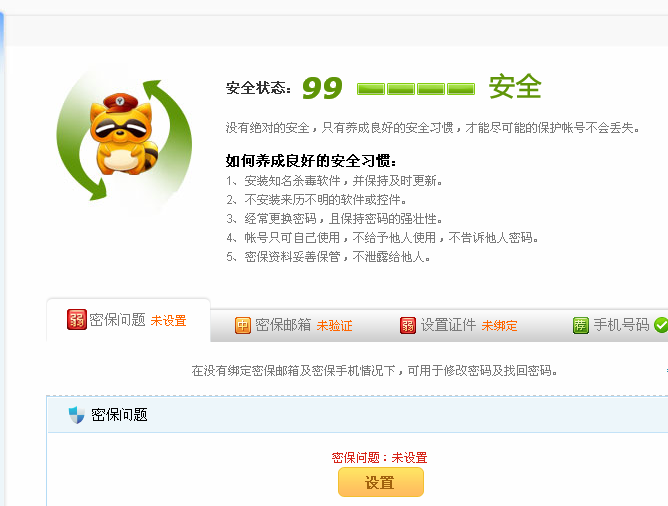
Task: Click the 未设置 status beside 密保问题 tab
Action: tap(169, 321)
